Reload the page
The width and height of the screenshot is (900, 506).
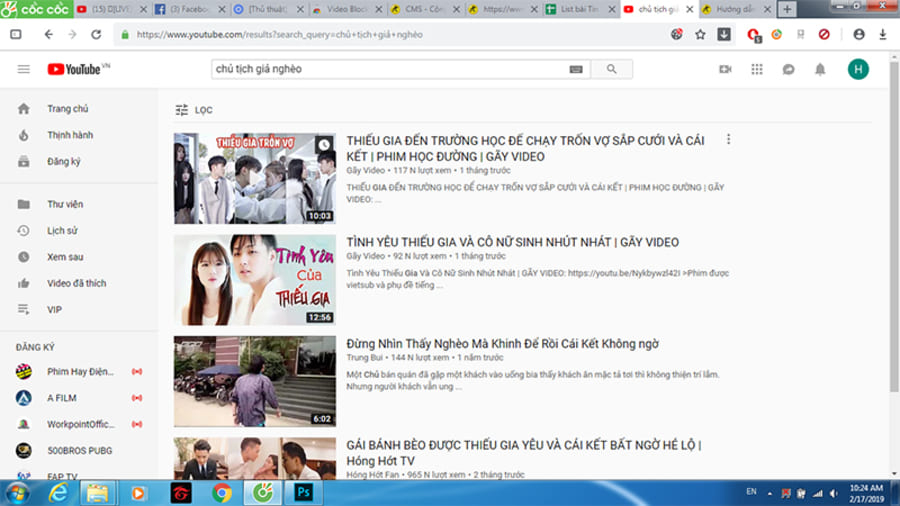pyautogui.click(x=96, y=34)
